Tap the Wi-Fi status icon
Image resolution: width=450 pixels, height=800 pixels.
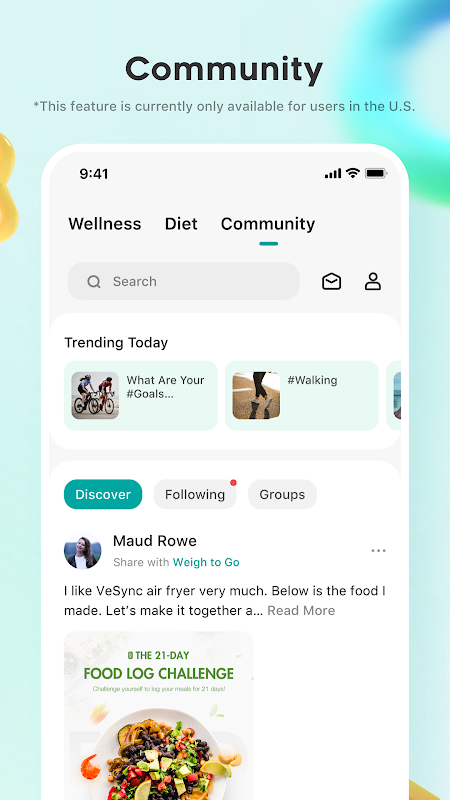353,173
